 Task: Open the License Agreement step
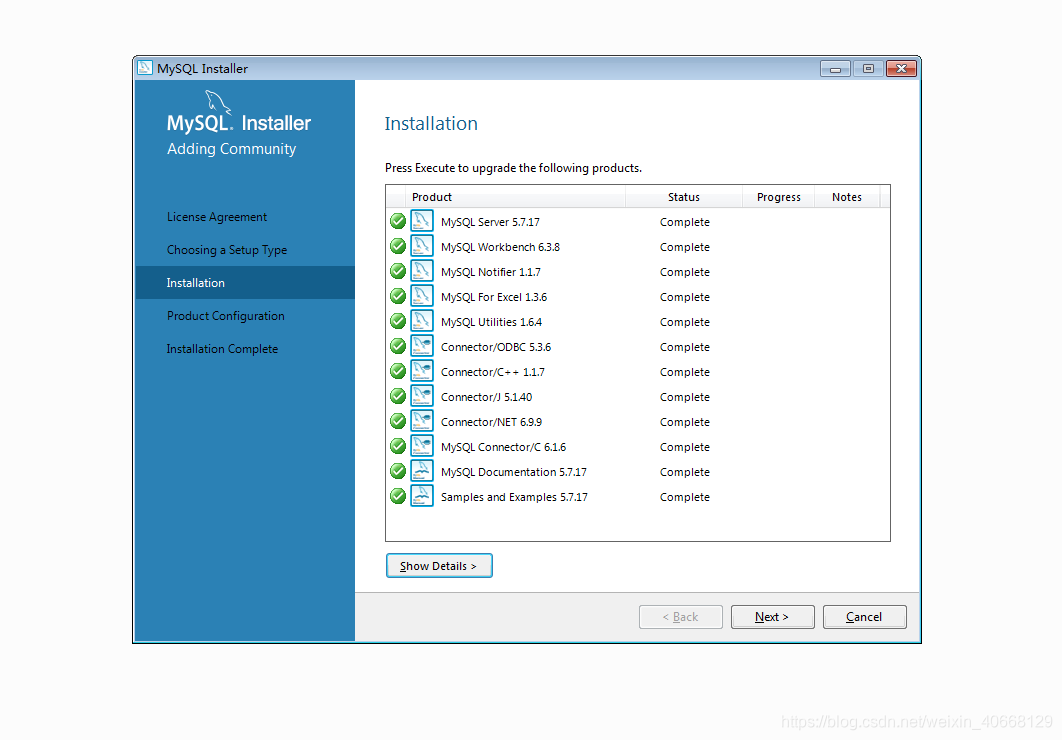click(x=217, y=217)
